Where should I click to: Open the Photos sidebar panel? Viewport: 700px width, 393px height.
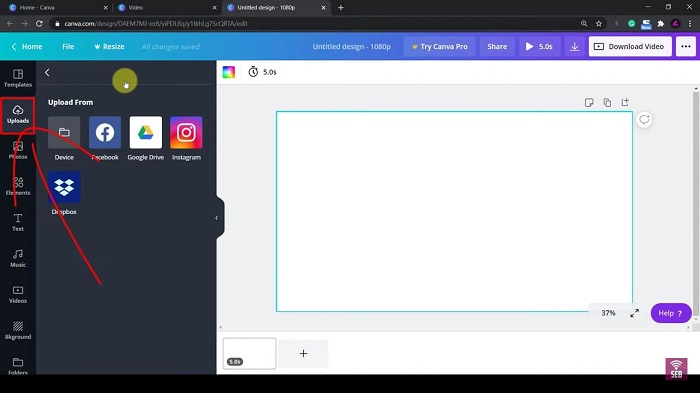pos(18,151)
